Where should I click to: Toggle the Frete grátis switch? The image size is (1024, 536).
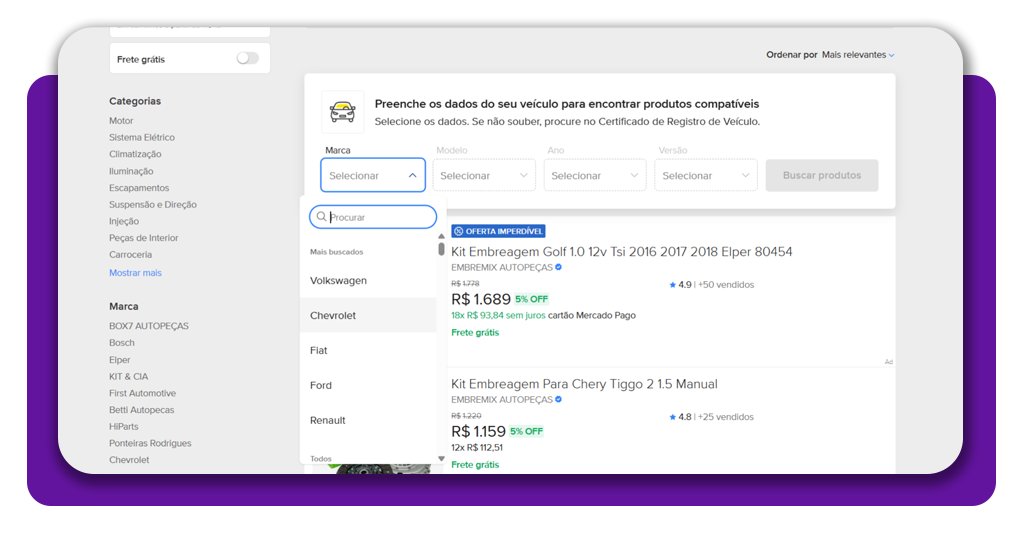(248, 59)
